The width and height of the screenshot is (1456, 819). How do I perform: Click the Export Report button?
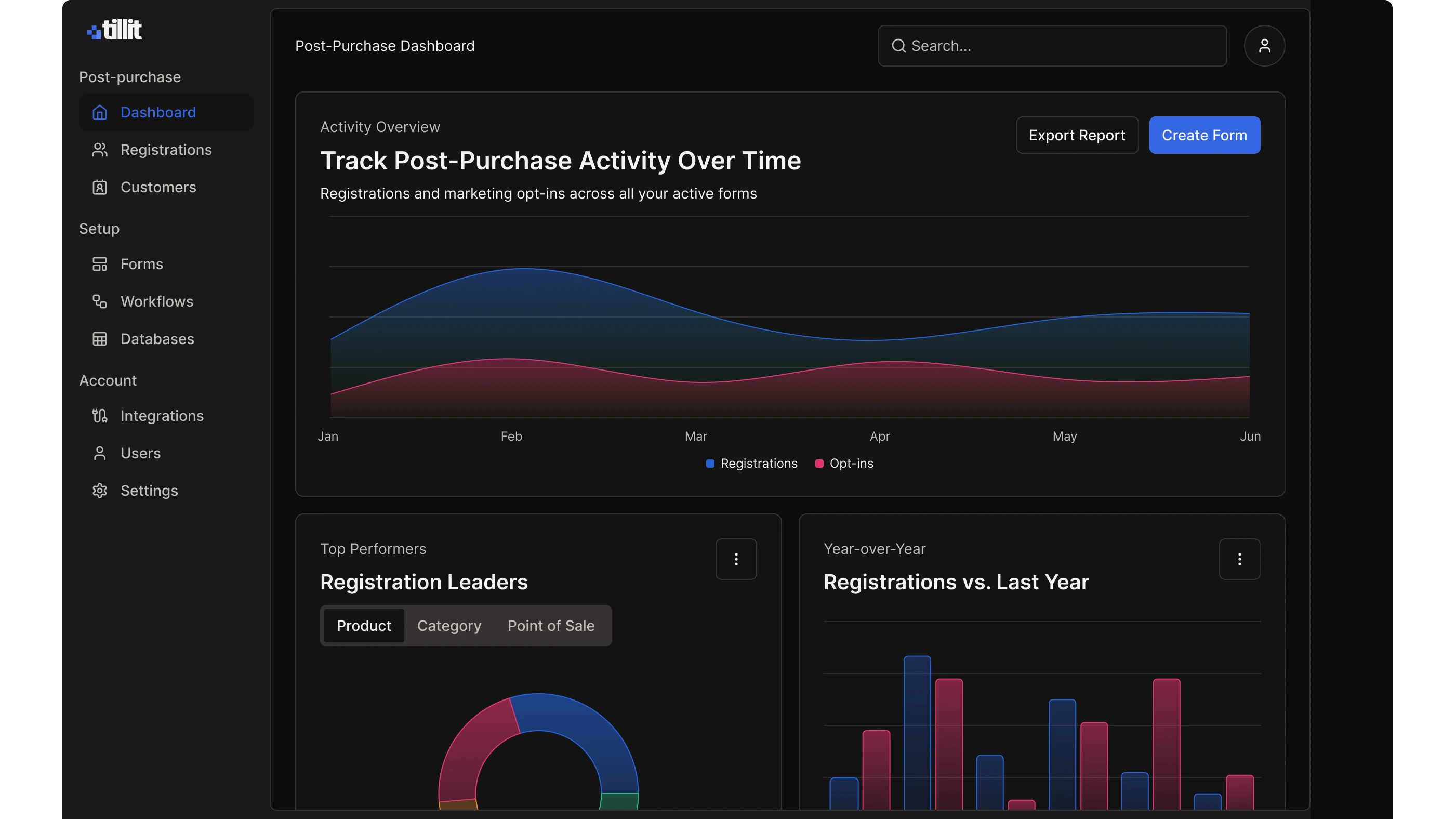pyautogui.click(x=1077, y=135)
